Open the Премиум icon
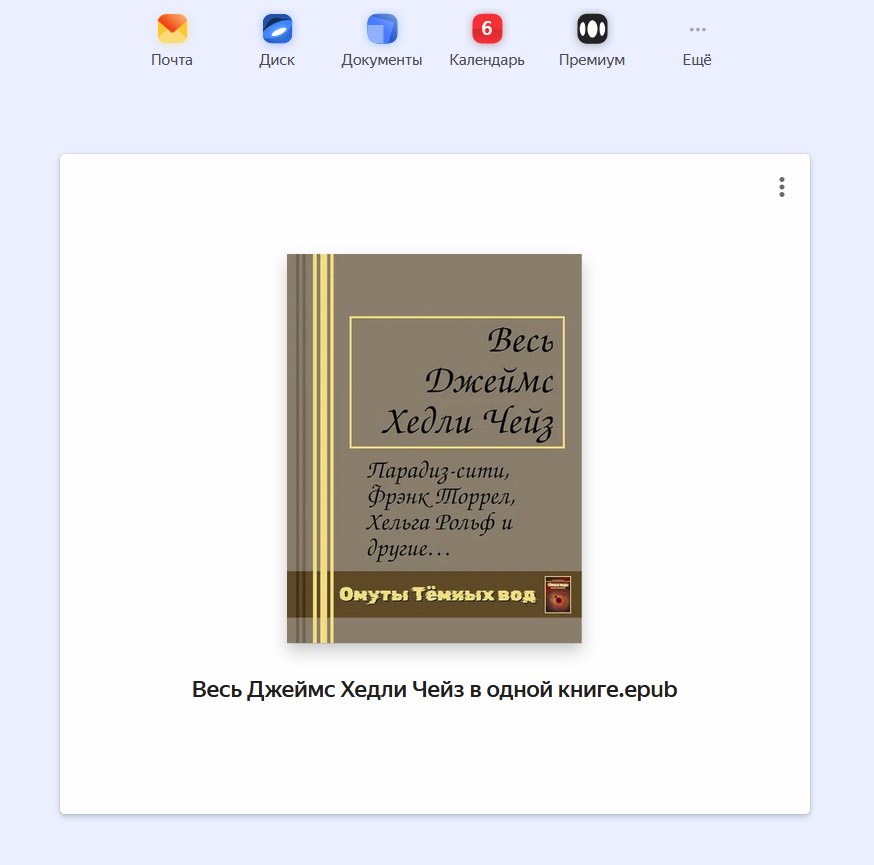Viewport: 874px width, 865px height. point(592,29)
